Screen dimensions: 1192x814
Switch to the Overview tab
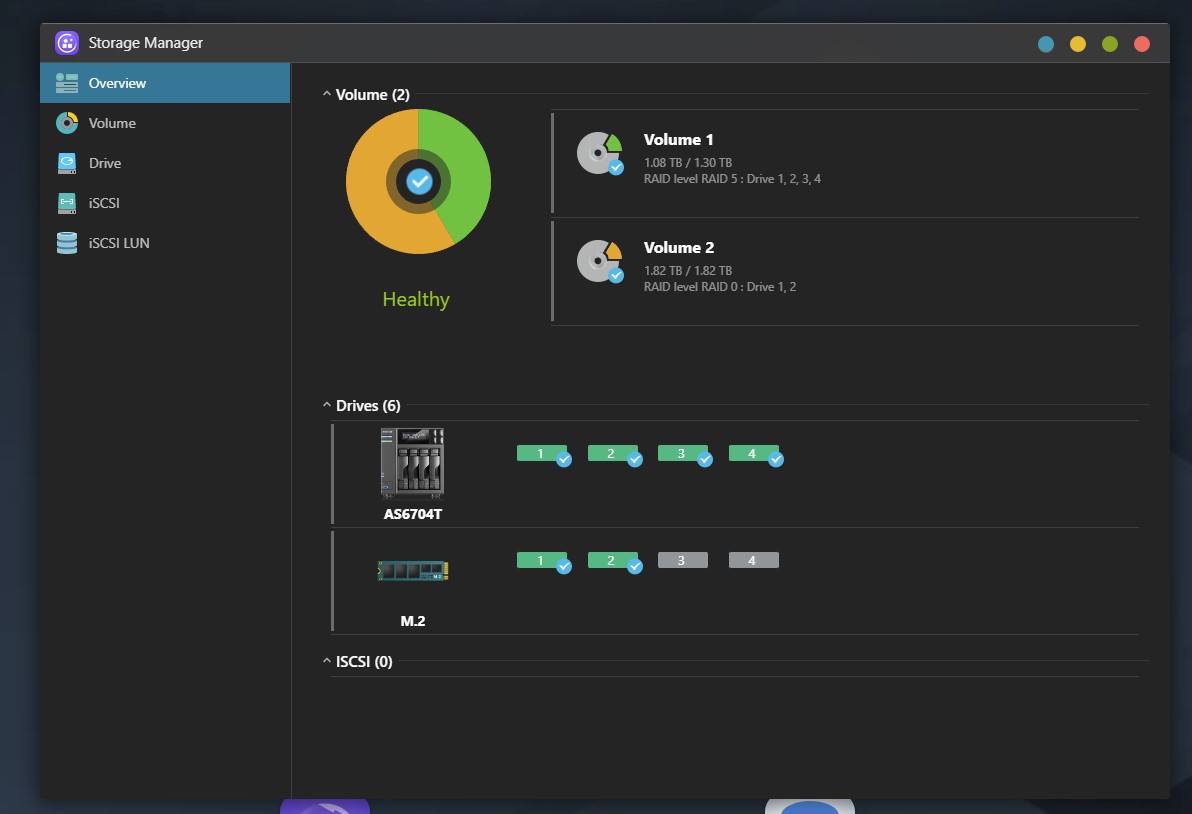click(x=117, y=83)
